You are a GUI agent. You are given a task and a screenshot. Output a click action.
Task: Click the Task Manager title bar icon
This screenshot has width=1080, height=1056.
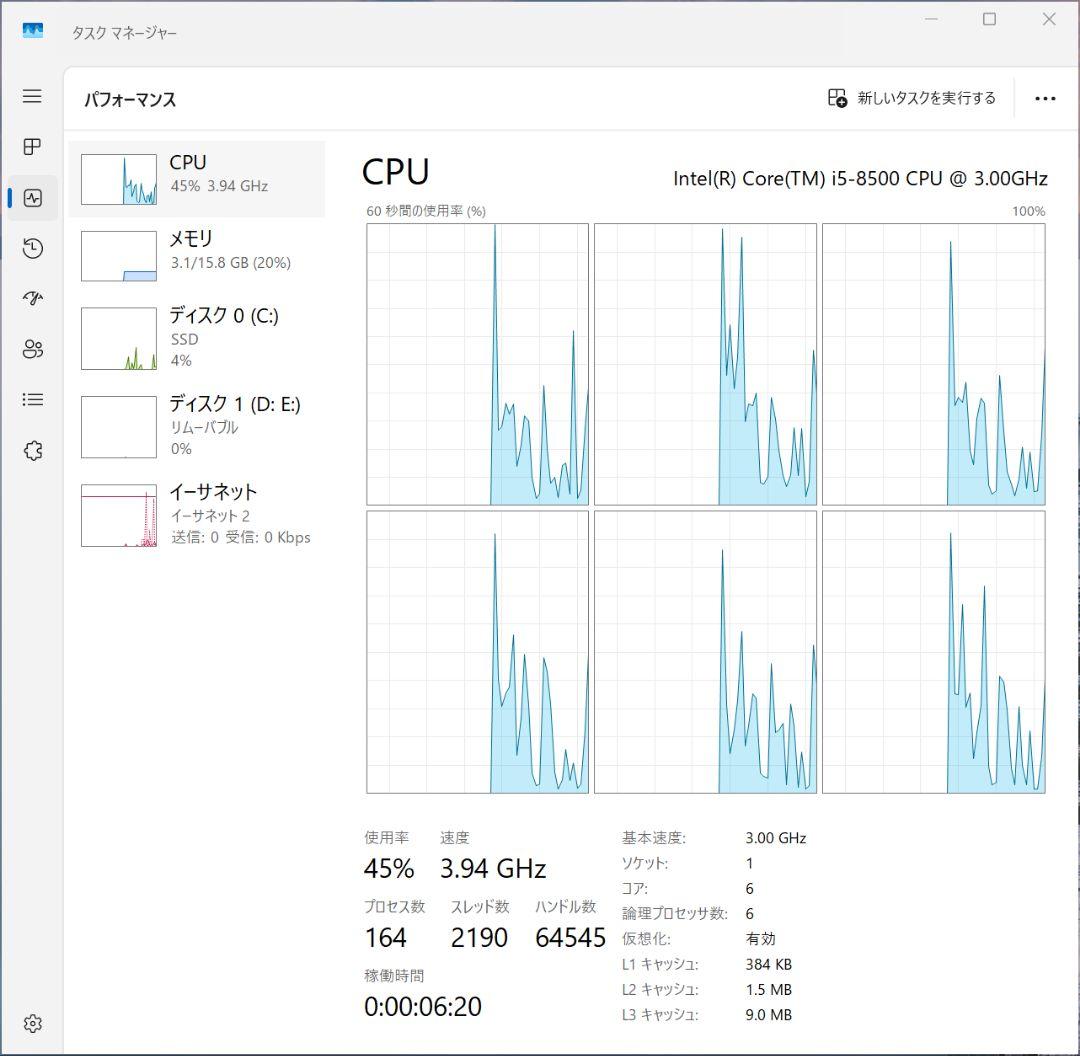point(31,31)
